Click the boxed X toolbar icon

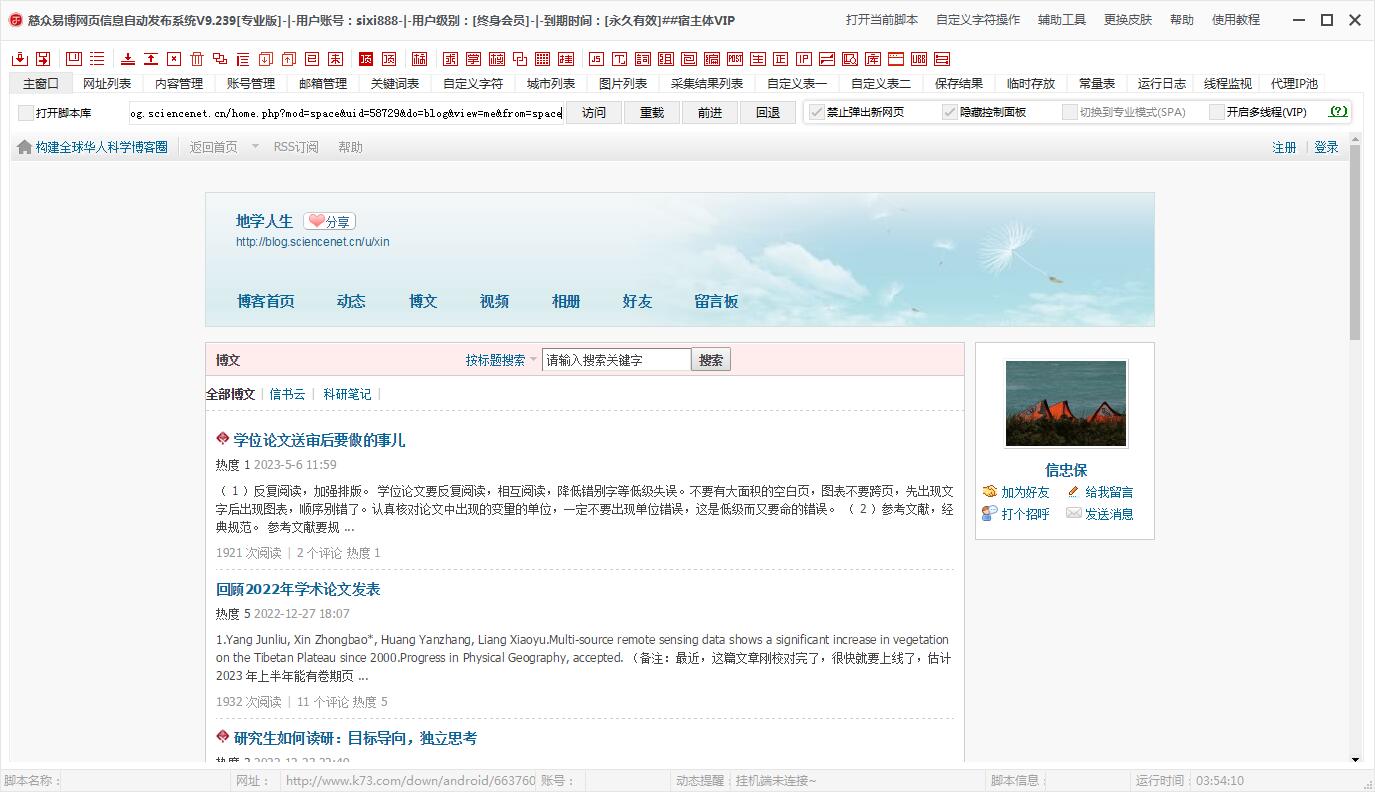[x=174, y=59]
